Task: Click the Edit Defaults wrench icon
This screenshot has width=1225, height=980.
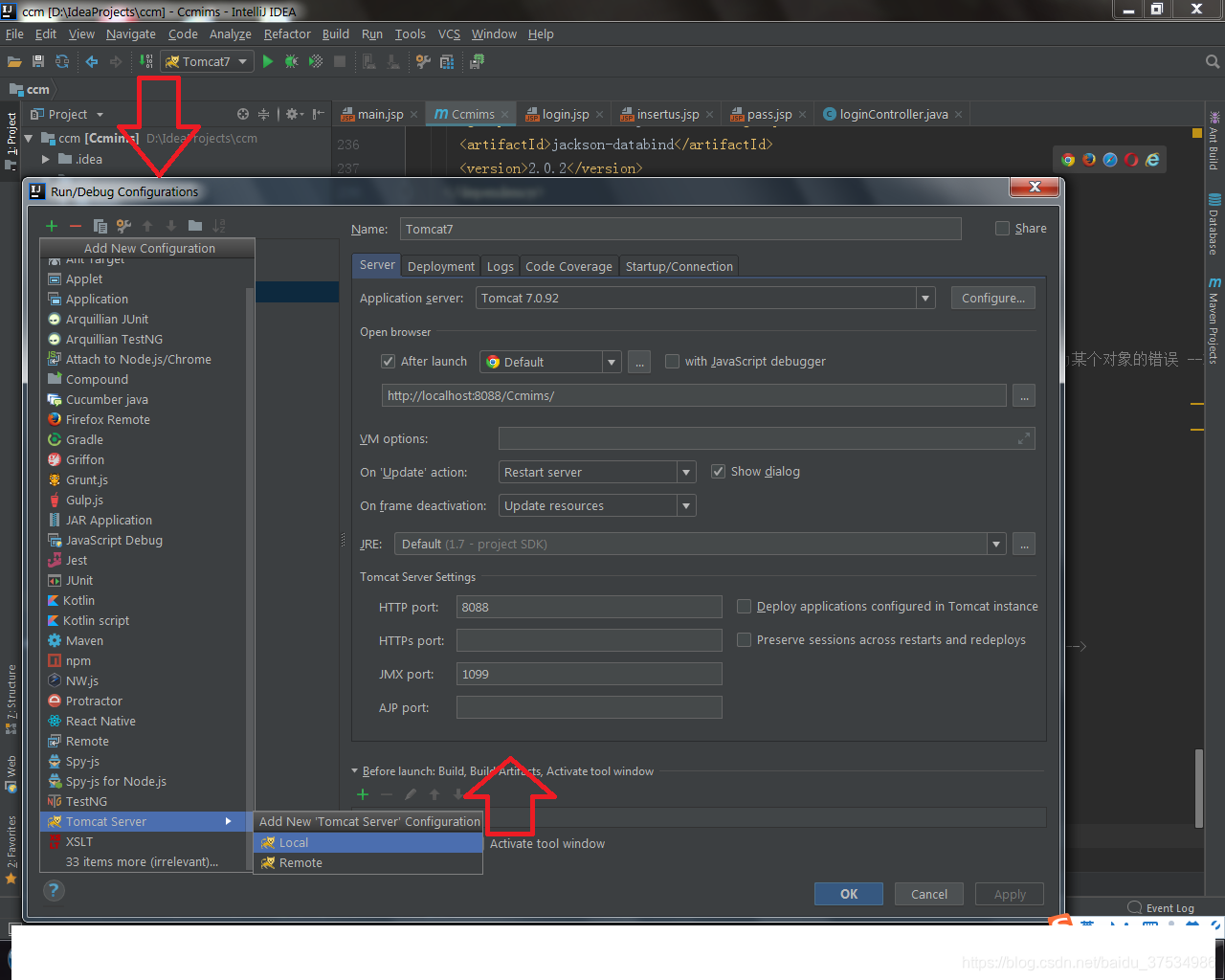Action: point(123,226)
